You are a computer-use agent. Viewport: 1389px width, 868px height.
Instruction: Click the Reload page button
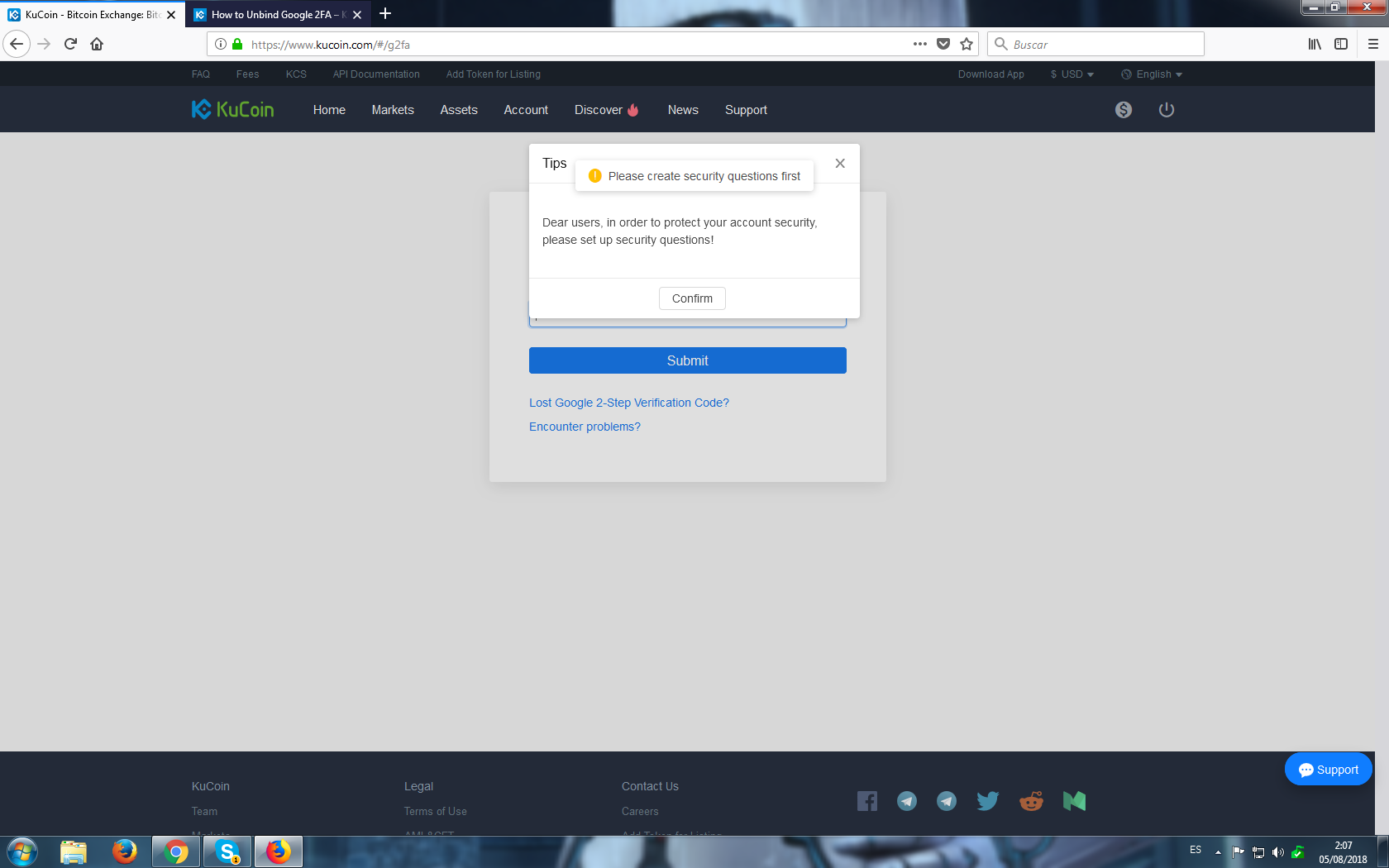tap(71, 44)
